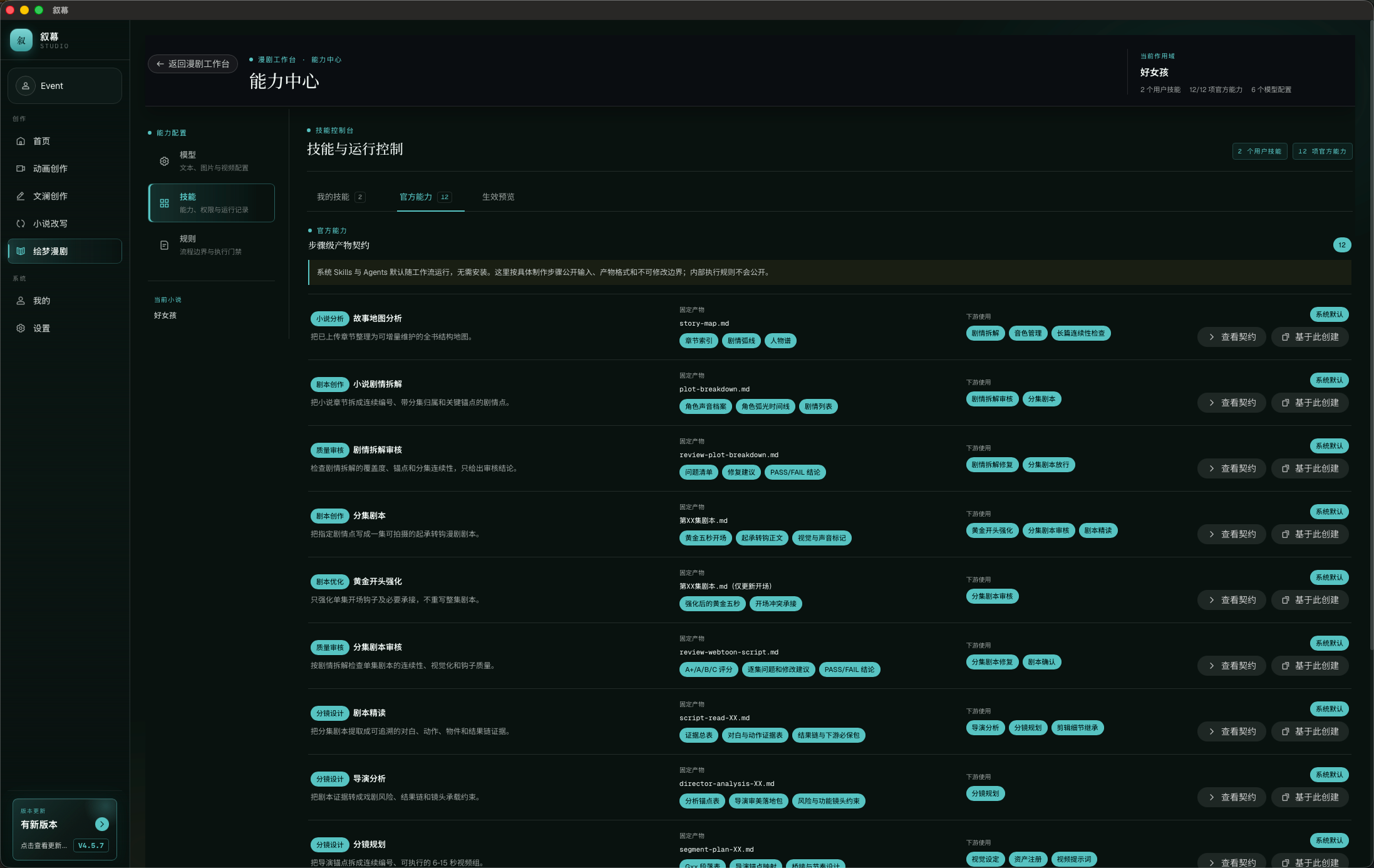Click 基于此创建 for 黄金开头强化

tap(1309, 600)
